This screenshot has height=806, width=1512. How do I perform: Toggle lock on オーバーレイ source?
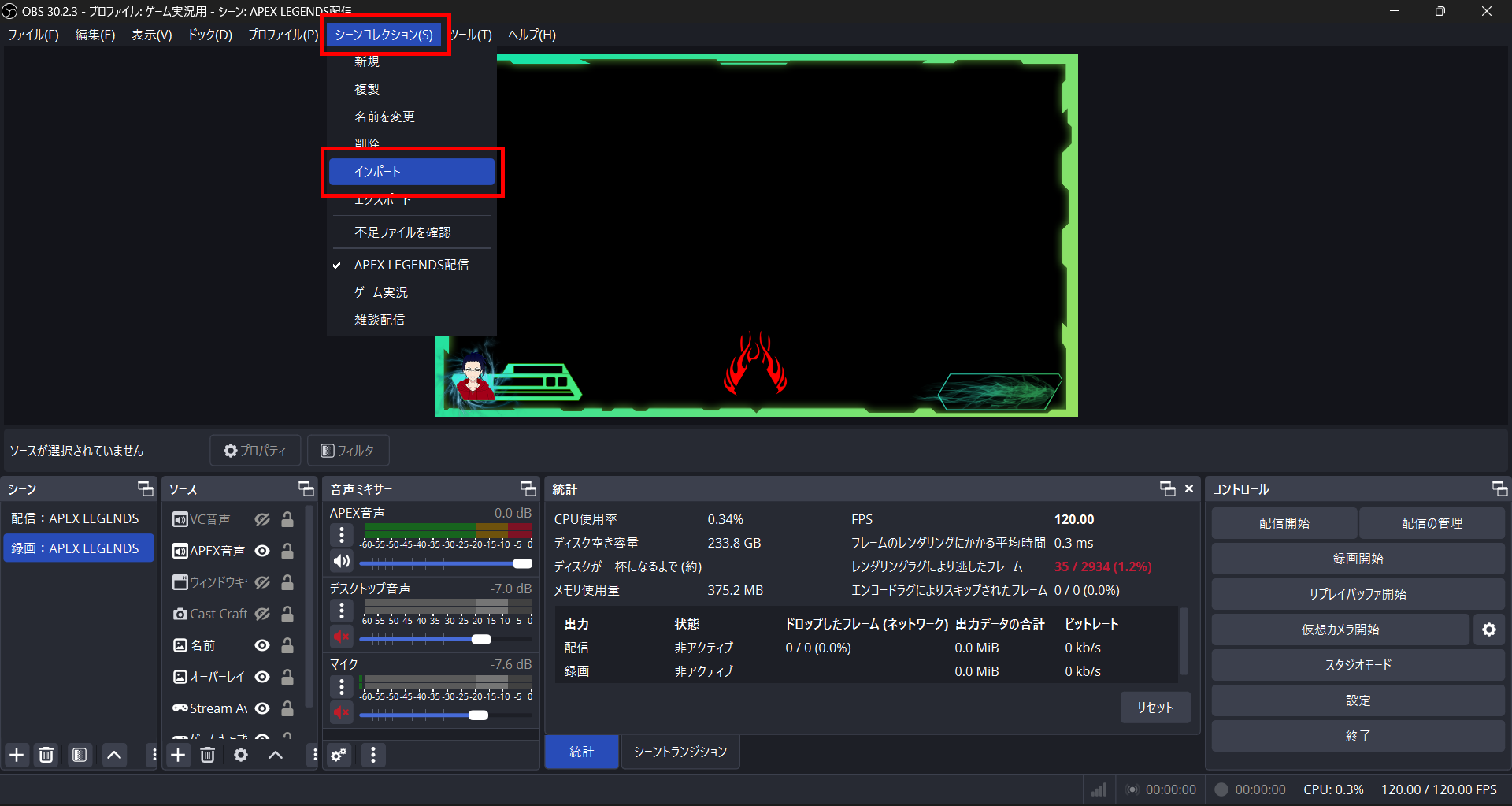click(287, 677)
